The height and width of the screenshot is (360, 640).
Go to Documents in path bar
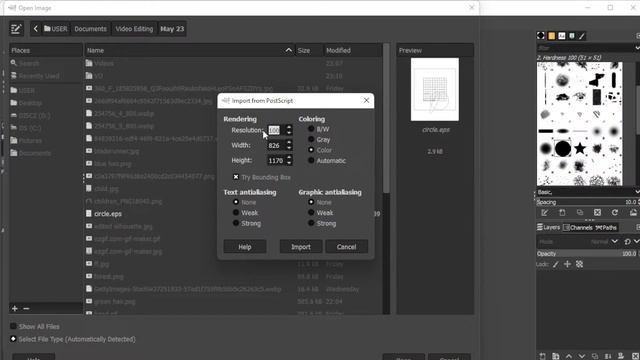[x=90, y=29]
